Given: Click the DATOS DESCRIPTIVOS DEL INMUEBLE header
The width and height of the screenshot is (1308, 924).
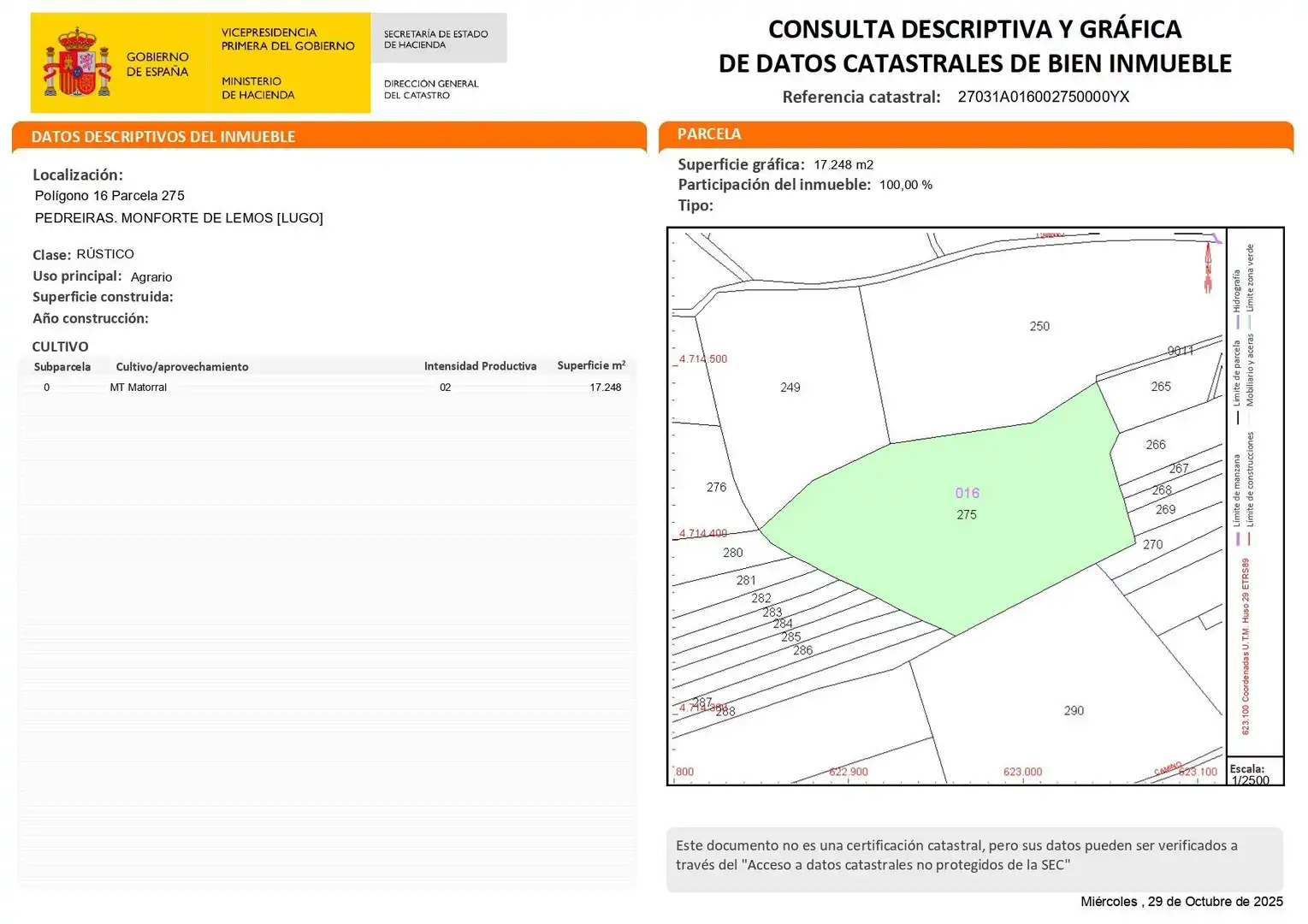Looking at the screenshot, I should pos(163,137).
